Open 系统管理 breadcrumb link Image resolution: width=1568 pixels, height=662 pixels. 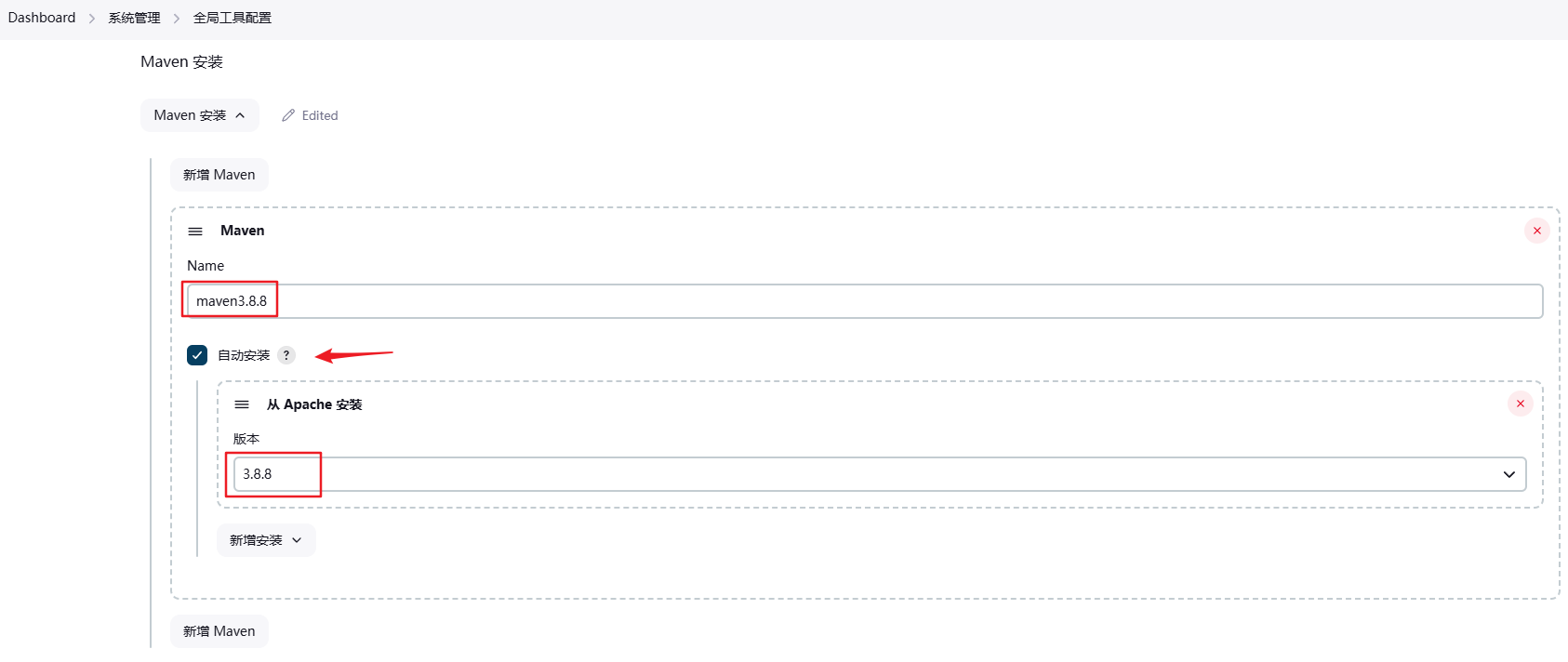[134, 18]
